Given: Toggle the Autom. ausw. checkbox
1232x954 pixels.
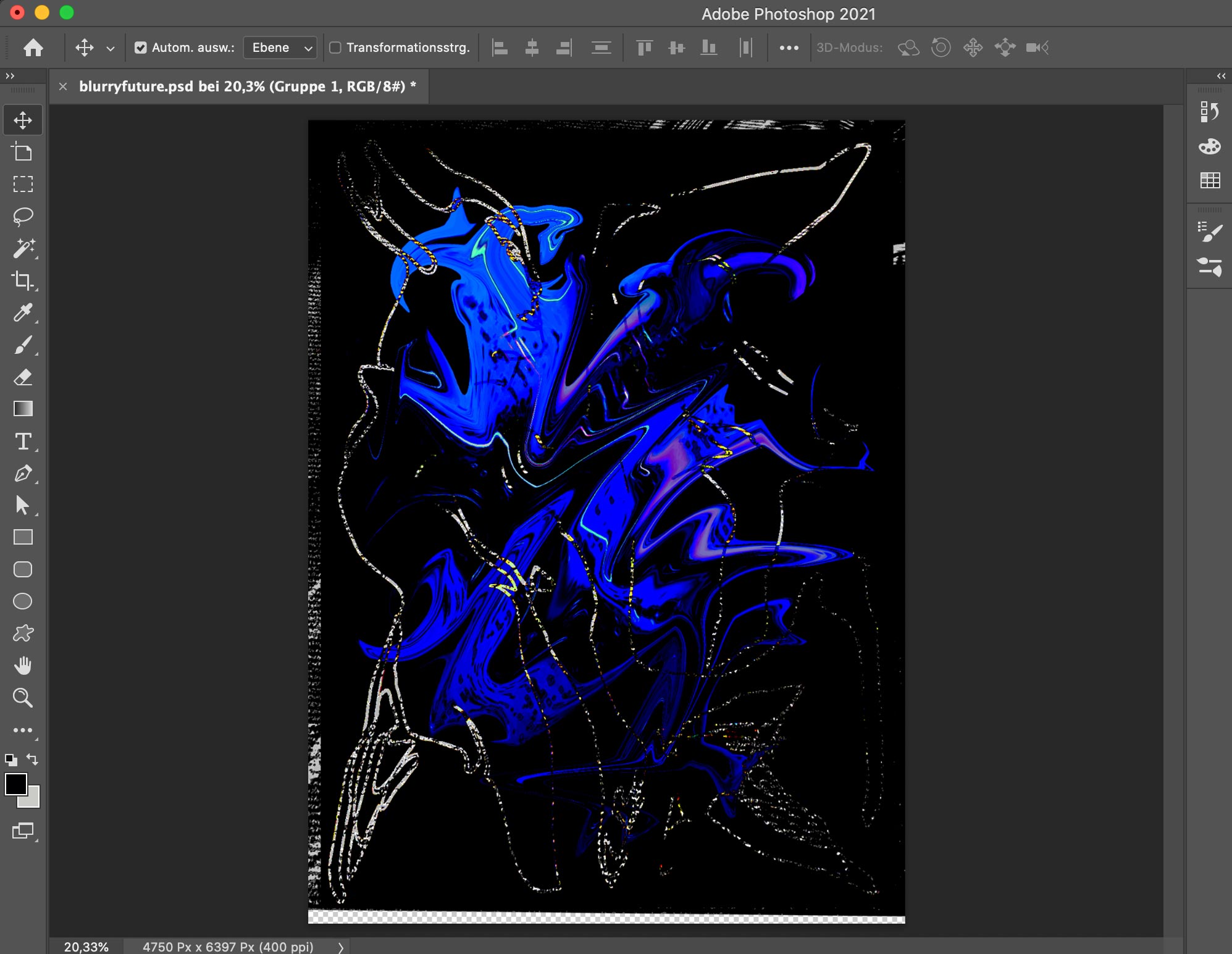Looking at the screenshot, I should [x=141, y=48].
